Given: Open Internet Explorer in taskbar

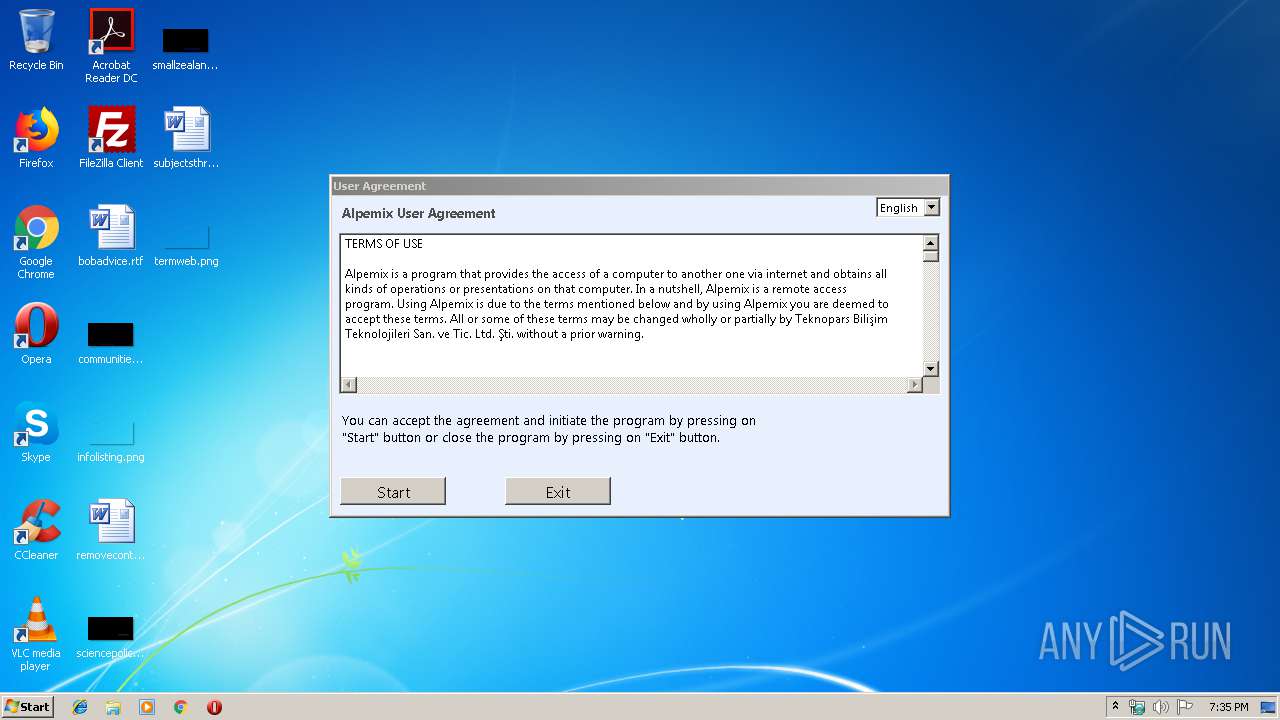Looking at the screenshot, I should [80, 707].
